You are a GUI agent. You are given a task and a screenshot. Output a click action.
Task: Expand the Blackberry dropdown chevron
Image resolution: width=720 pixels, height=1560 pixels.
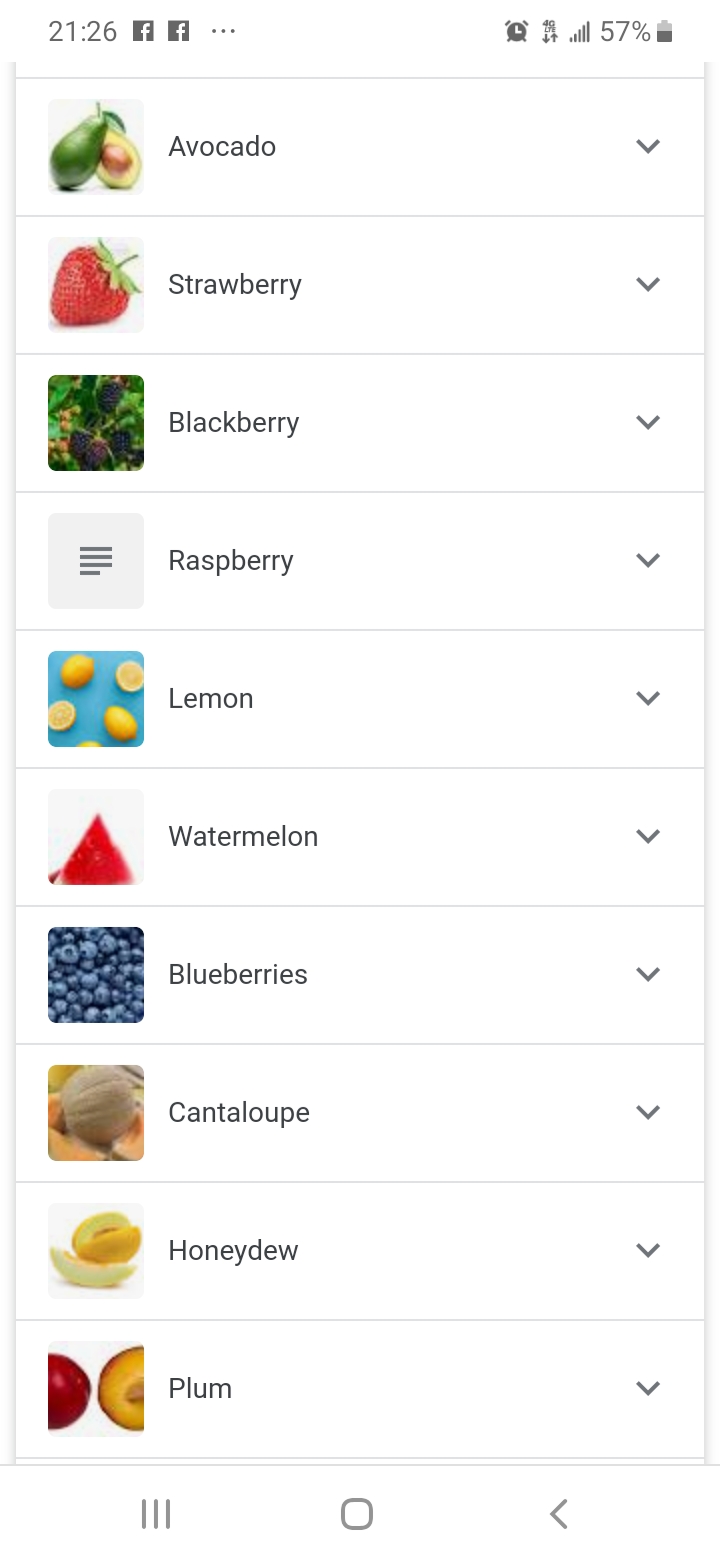[648, 422]
